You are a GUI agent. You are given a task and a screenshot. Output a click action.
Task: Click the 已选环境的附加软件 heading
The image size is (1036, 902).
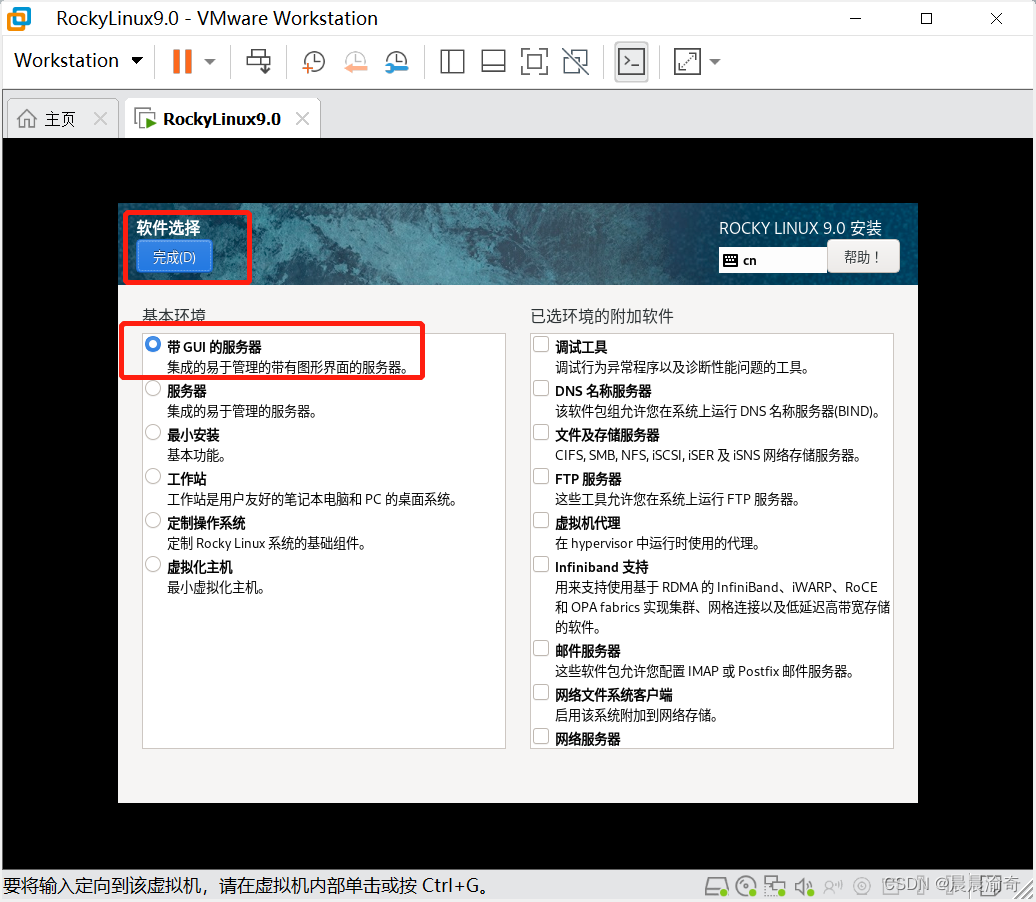tap(602, 317)
